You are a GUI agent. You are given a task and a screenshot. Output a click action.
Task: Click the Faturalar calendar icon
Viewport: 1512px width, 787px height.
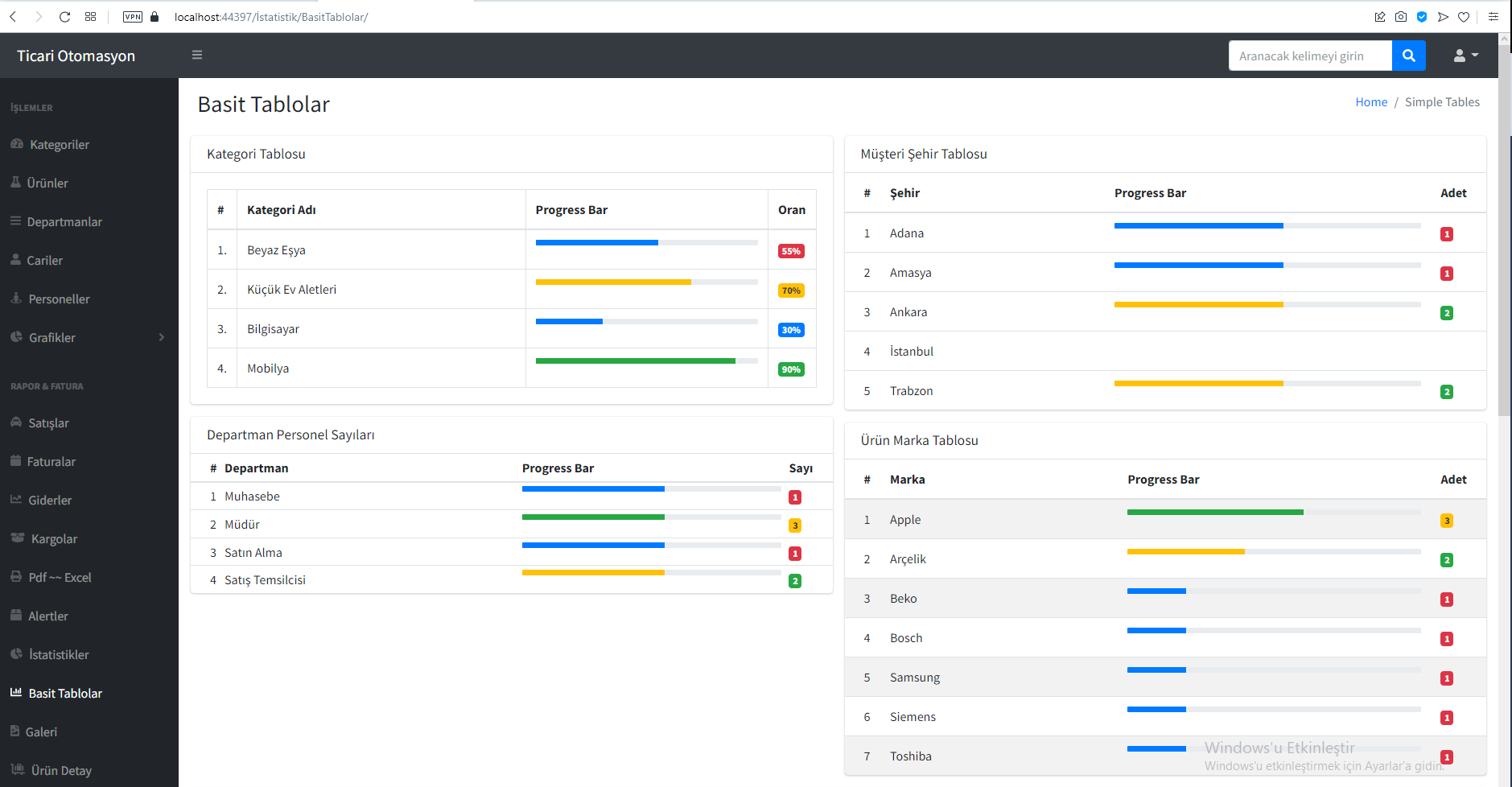tap(15, 461)
